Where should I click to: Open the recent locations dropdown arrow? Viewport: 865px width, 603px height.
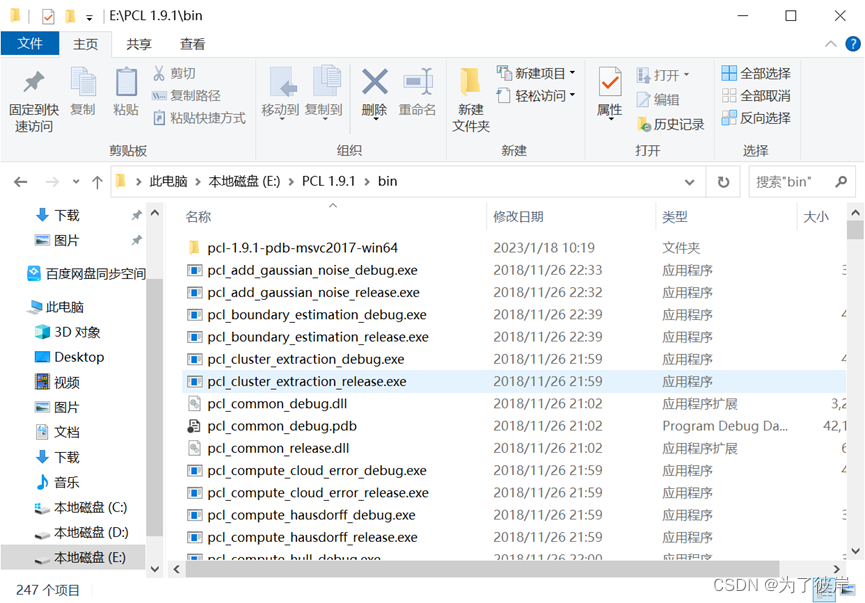tap(76, 182)
